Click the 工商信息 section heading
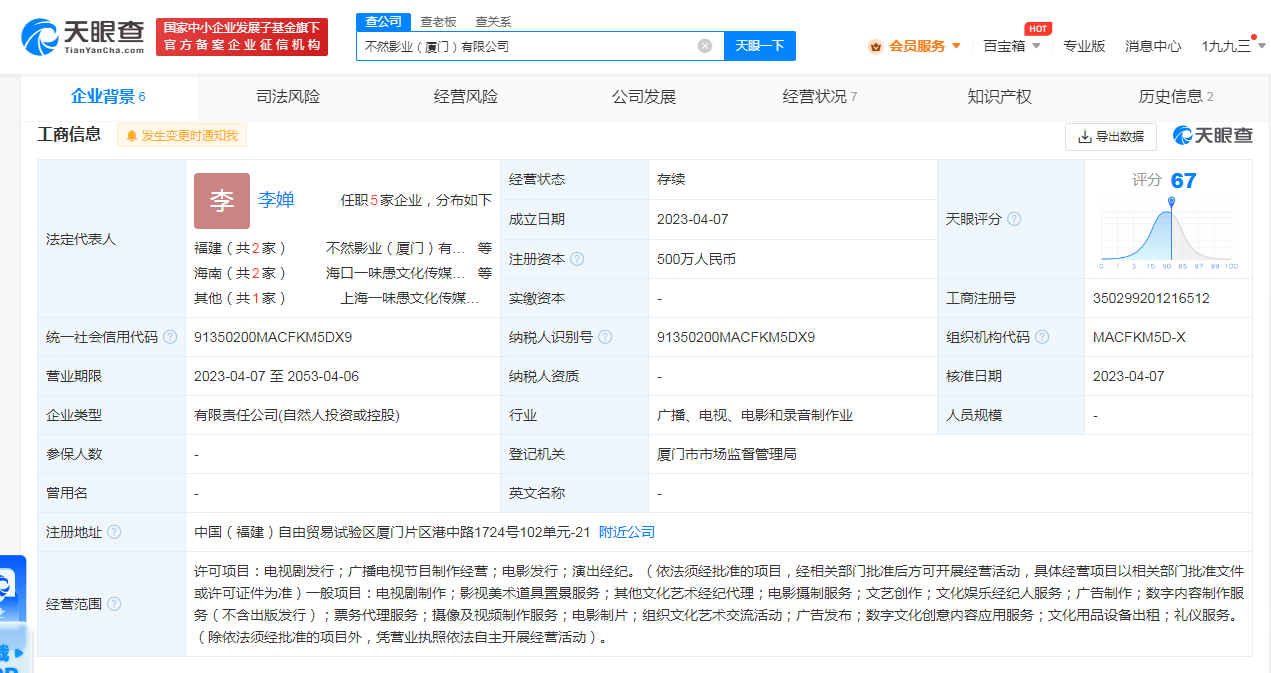 click(70, 134)
